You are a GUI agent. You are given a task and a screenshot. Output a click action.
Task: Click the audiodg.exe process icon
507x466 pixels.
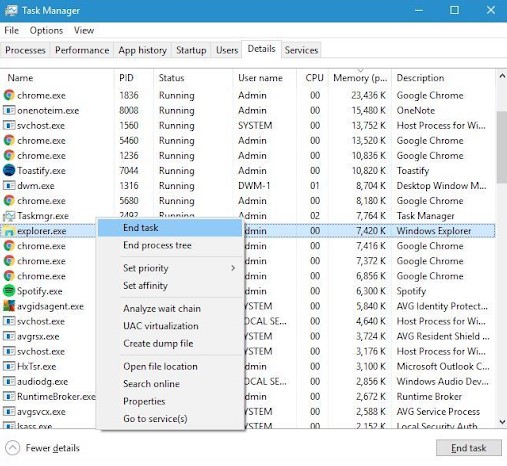(9, 381)
